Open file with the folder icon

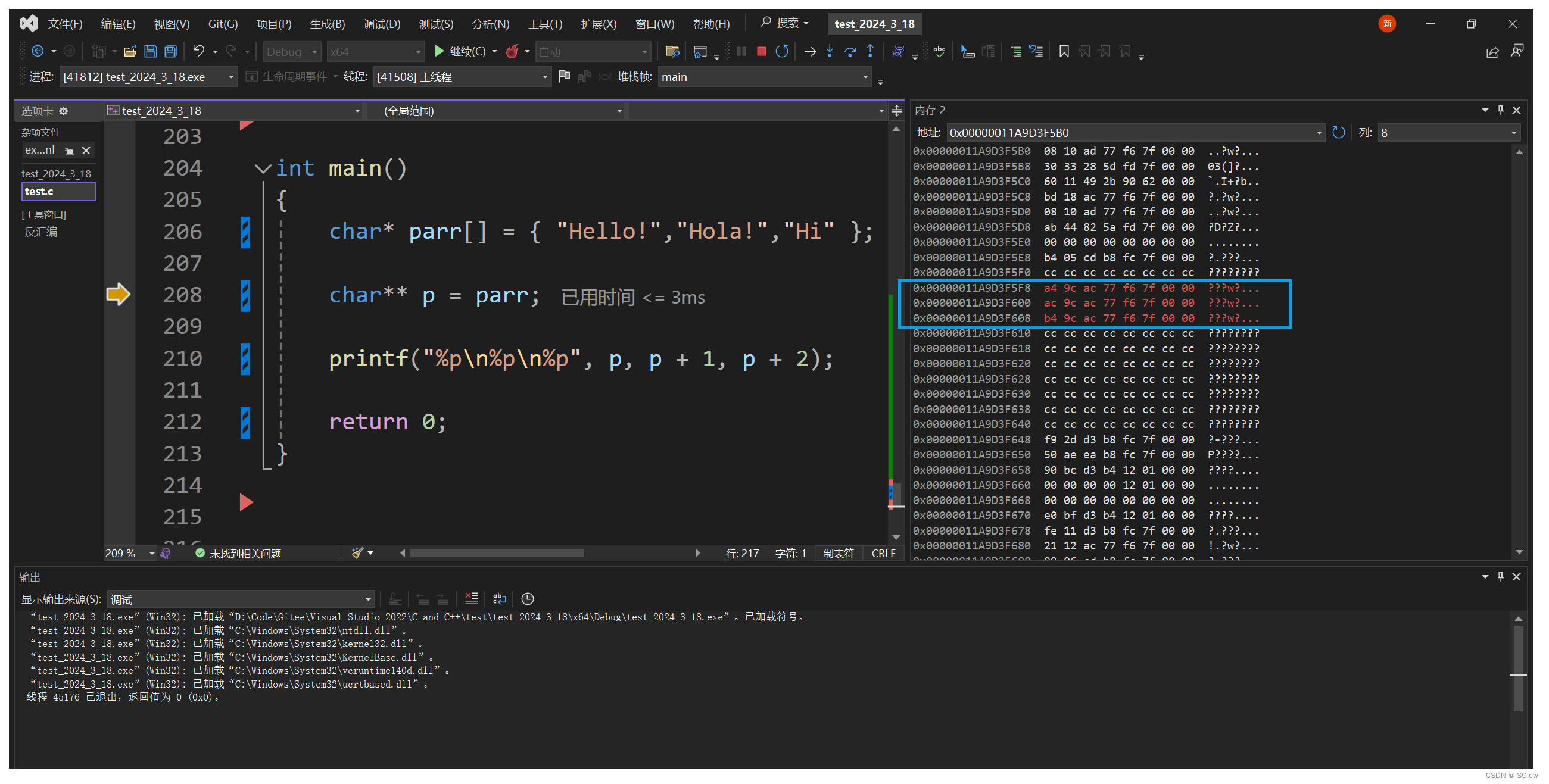coord(130,52)
